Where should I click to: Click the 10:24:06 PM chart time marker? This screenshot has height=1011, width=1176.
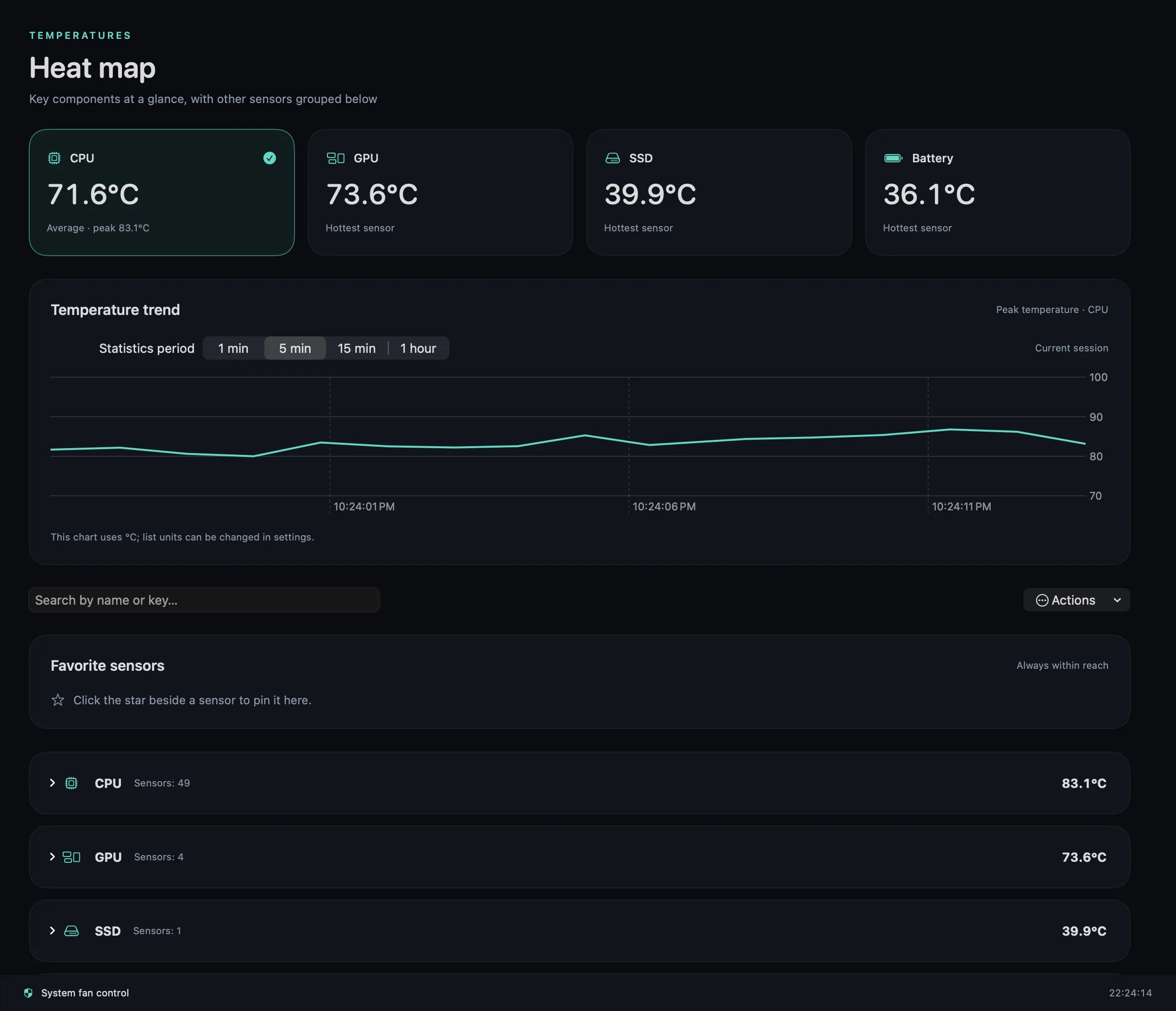[x=664, y=506]
